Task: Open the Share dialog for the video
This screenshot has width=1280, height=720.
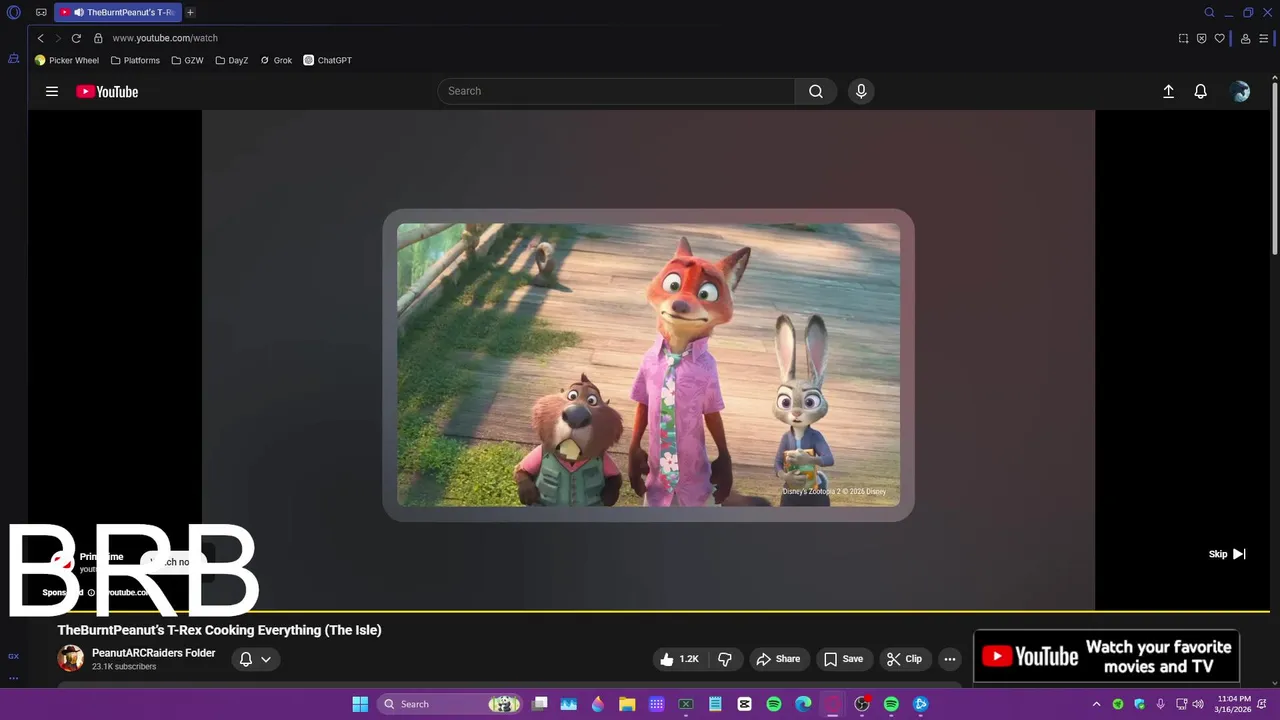Action: click(x=778, y=659)
